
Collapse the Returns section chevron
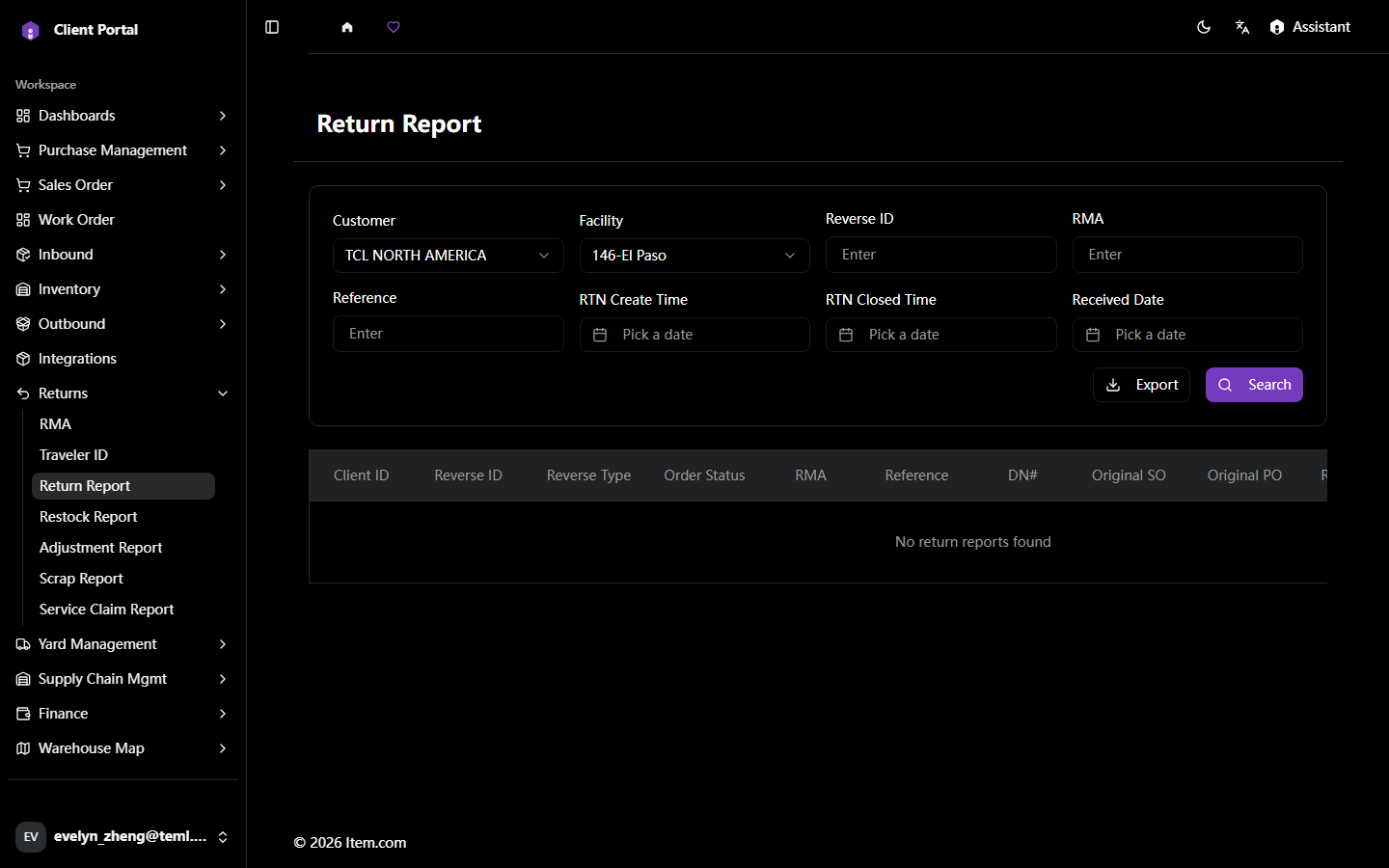pos(223,393)
